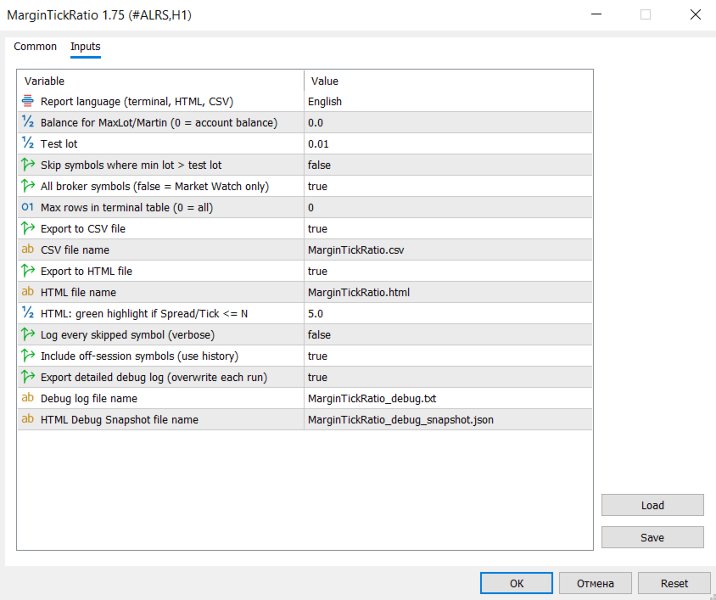Click the Reset button

tap(674, 583)
